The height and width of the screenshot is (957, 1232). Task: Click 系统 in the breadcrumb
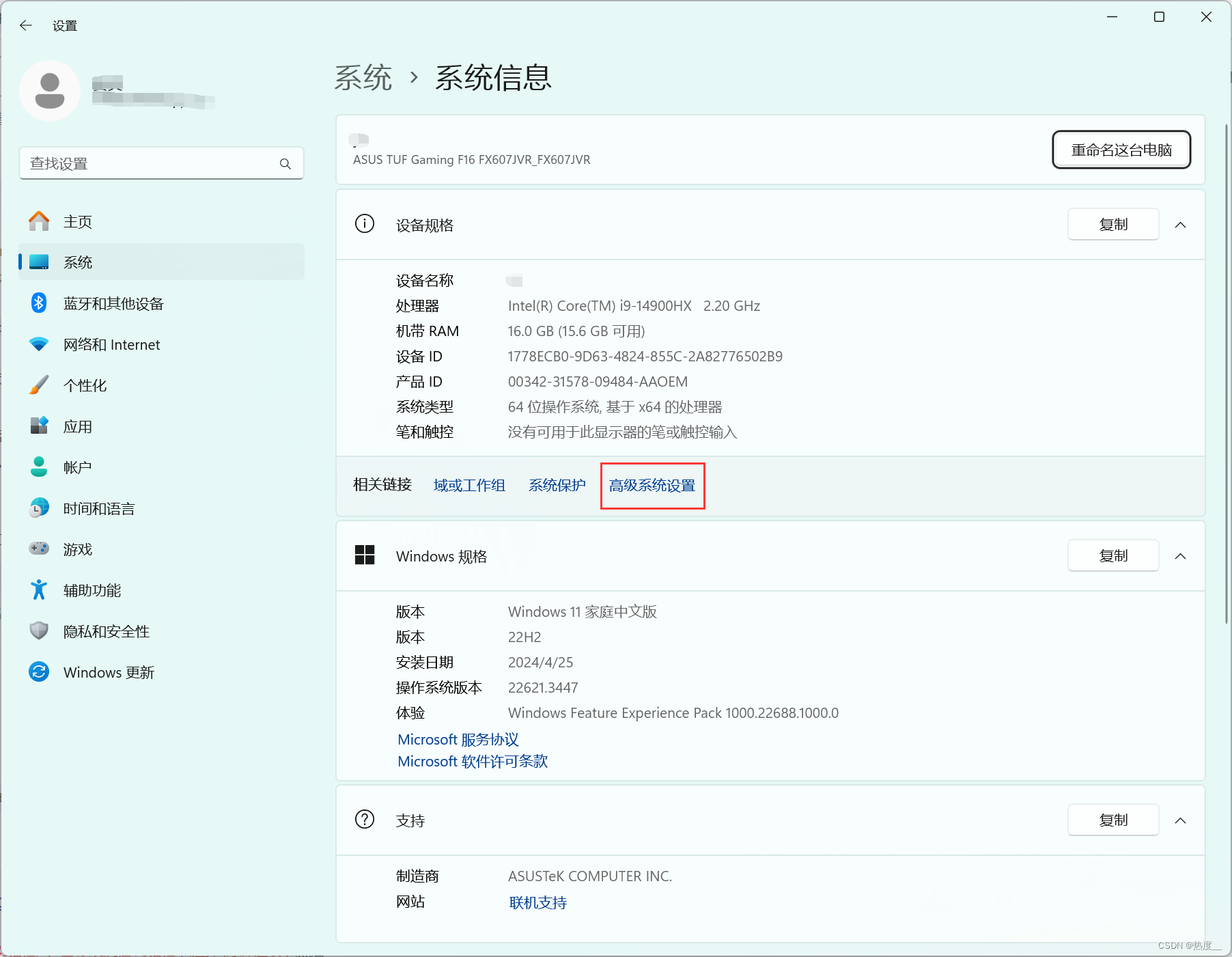coord(363,78)
